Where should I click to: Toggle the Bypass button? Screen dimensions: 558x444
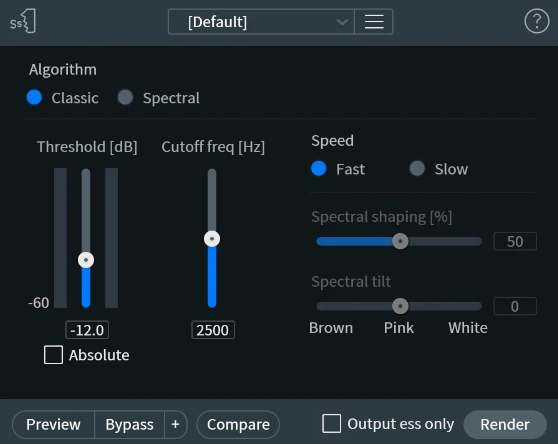coord(130,424)
